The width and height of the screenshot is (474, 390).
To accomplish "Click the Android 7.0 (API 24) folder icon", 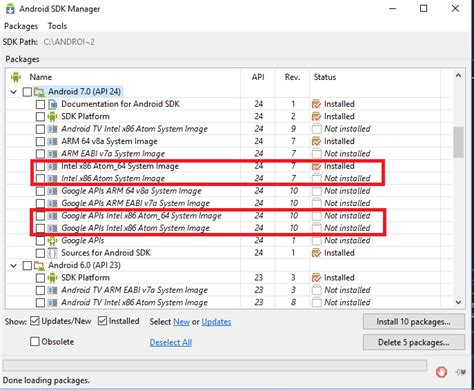I will coord(39,91).
